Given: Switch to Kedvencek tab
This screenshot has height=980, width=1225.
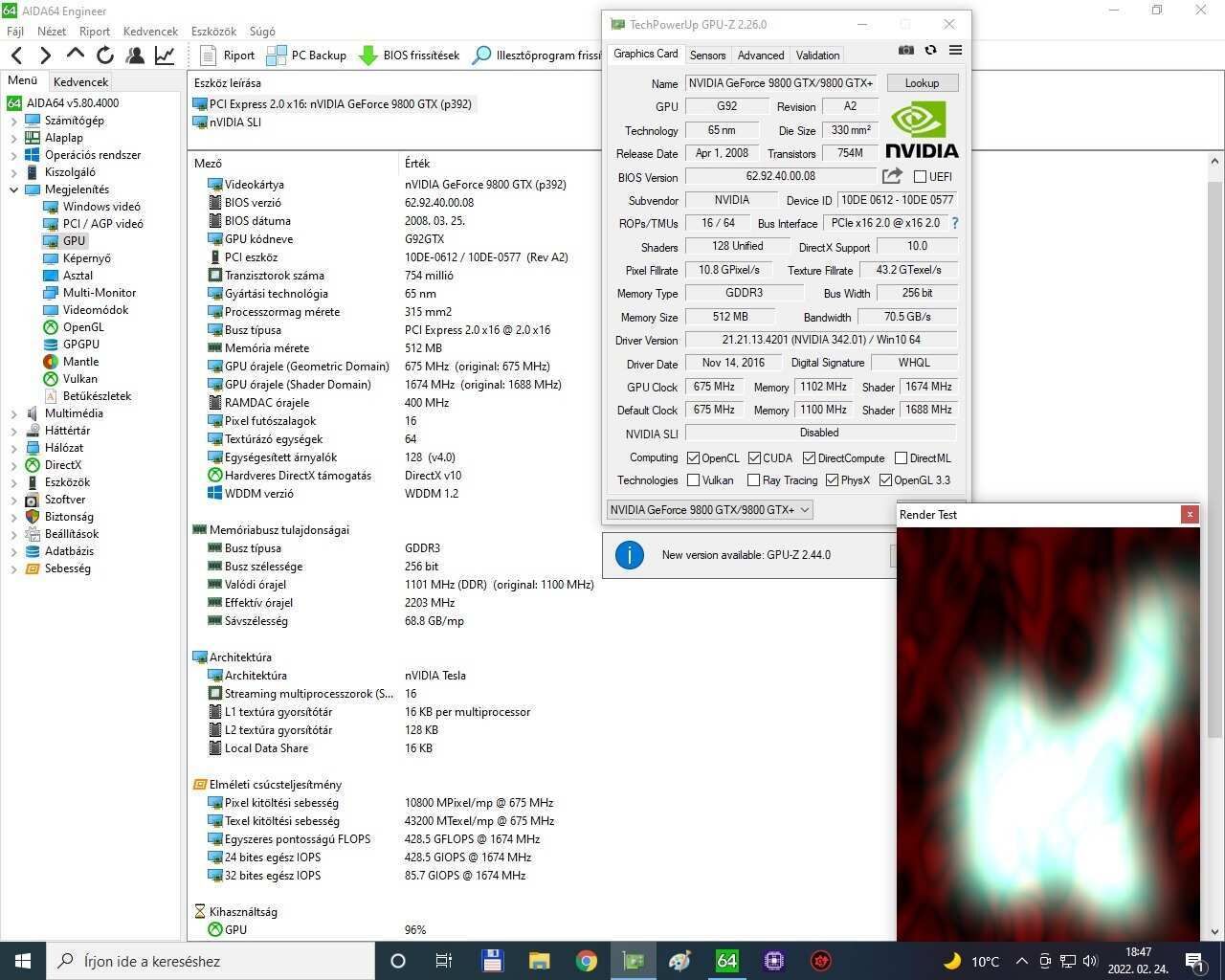Looking at the screenshot, I should click(80, 82).
